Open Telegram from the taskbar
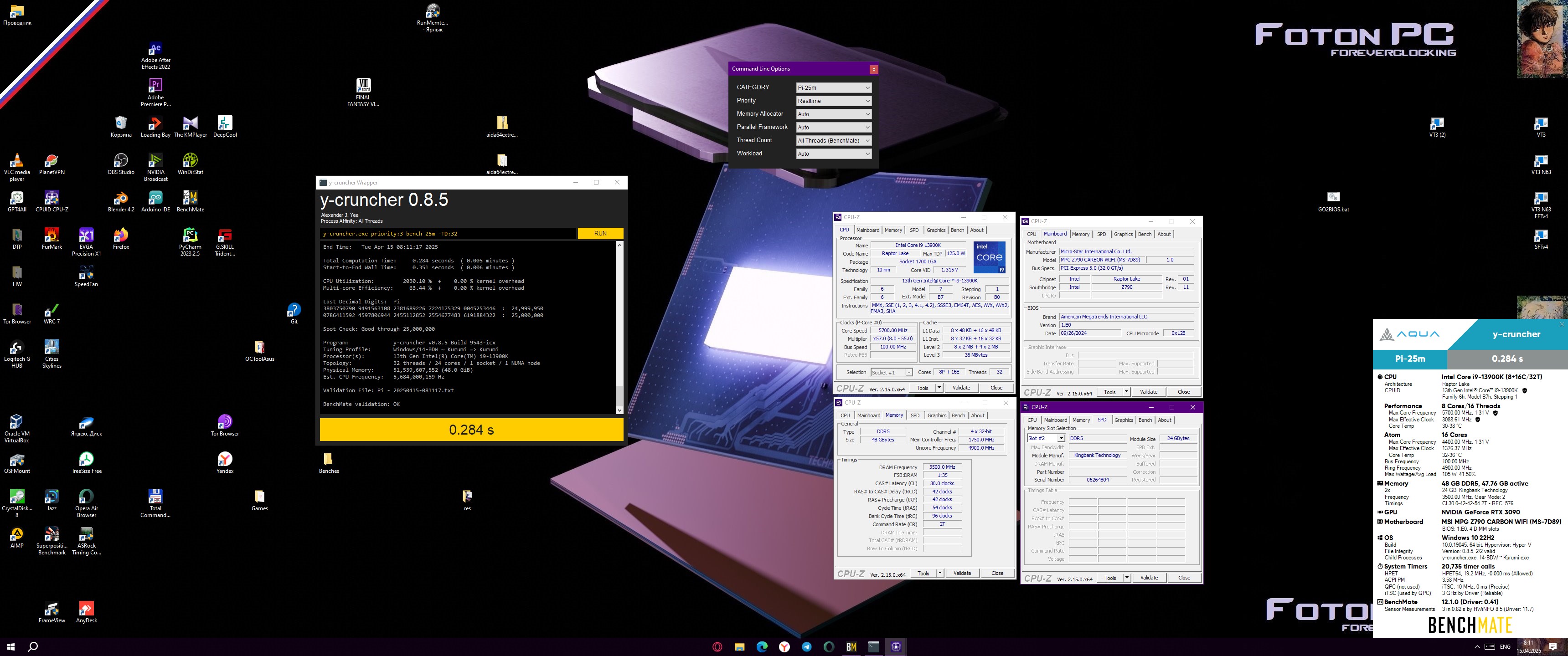 click(x=806, y=646)
